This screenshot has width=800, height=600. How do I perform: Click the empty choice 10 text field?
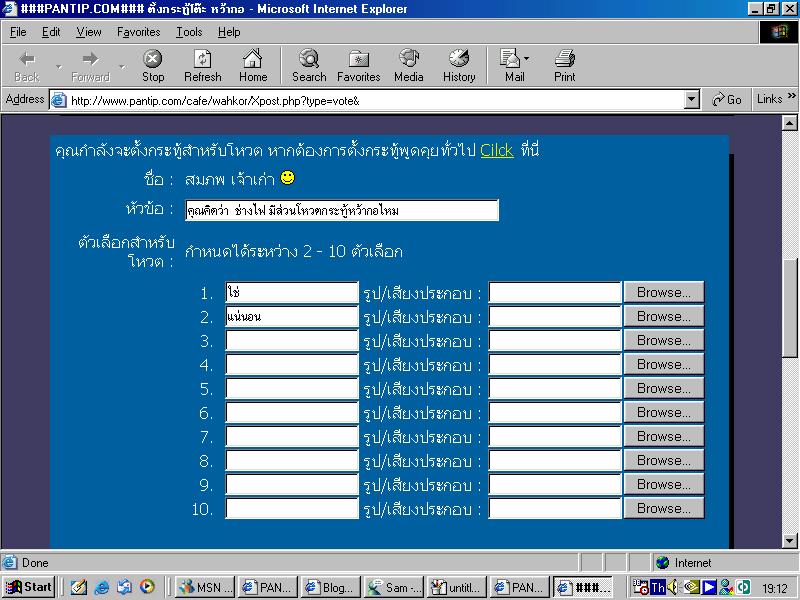pyautogui.click(x=292, y=508)
